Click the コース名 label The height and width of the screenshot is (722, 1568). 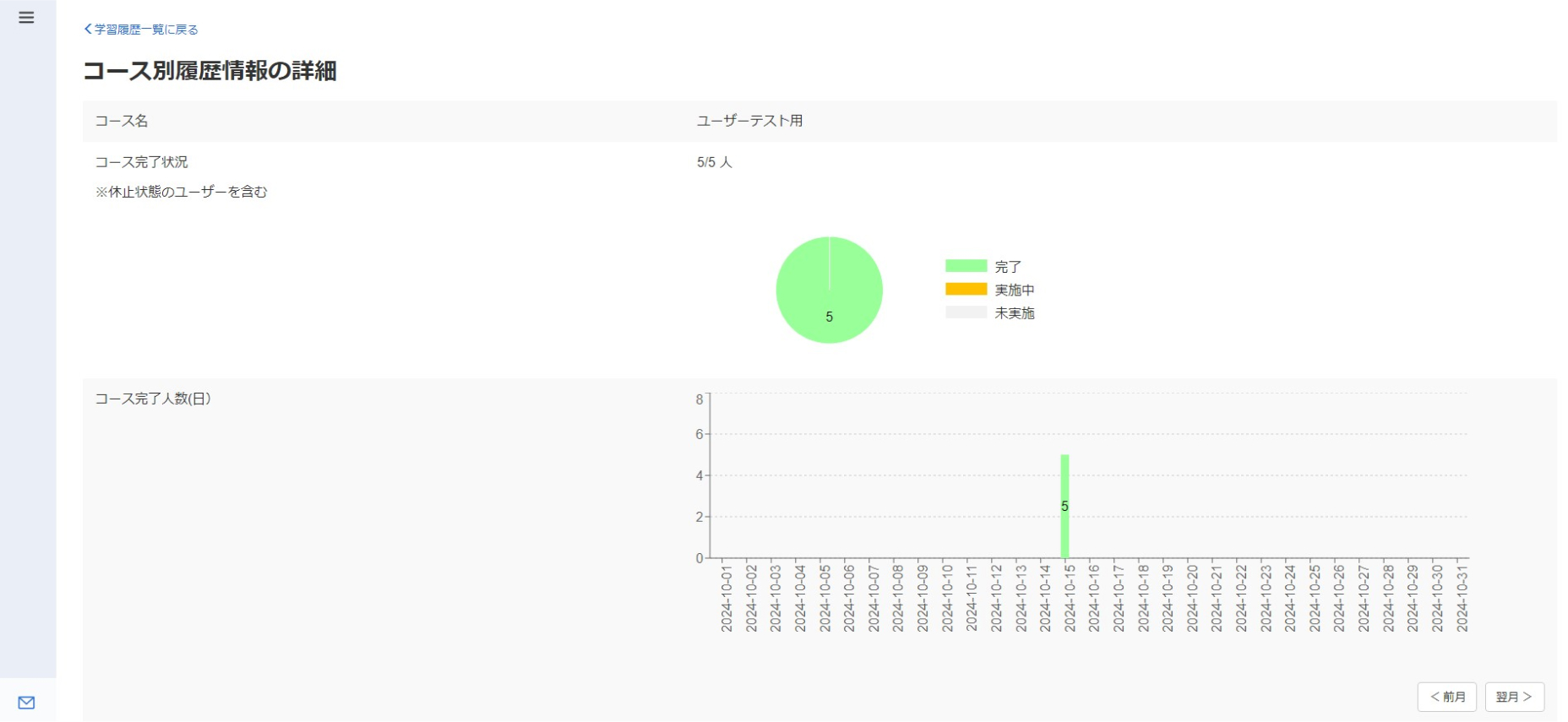(x=122, y=121)
